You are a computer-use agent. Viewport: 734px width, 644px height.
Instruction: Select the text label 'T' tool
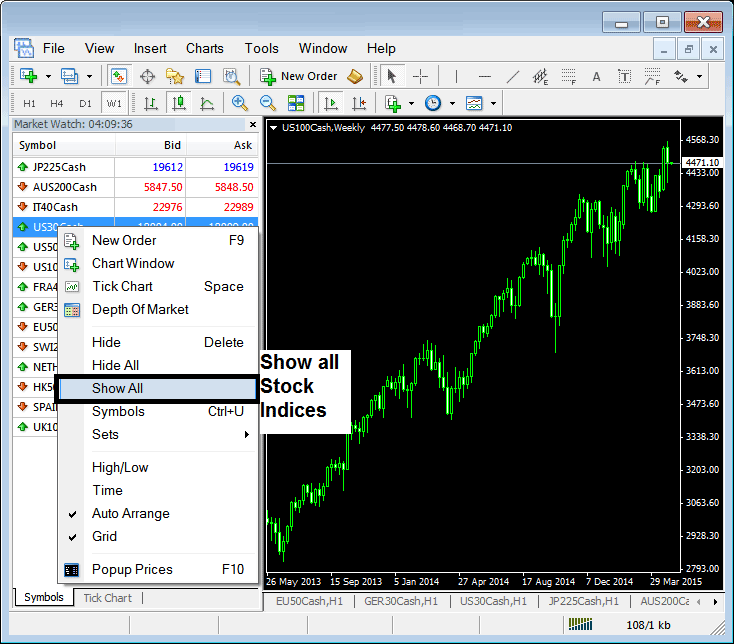coord(624,76)
